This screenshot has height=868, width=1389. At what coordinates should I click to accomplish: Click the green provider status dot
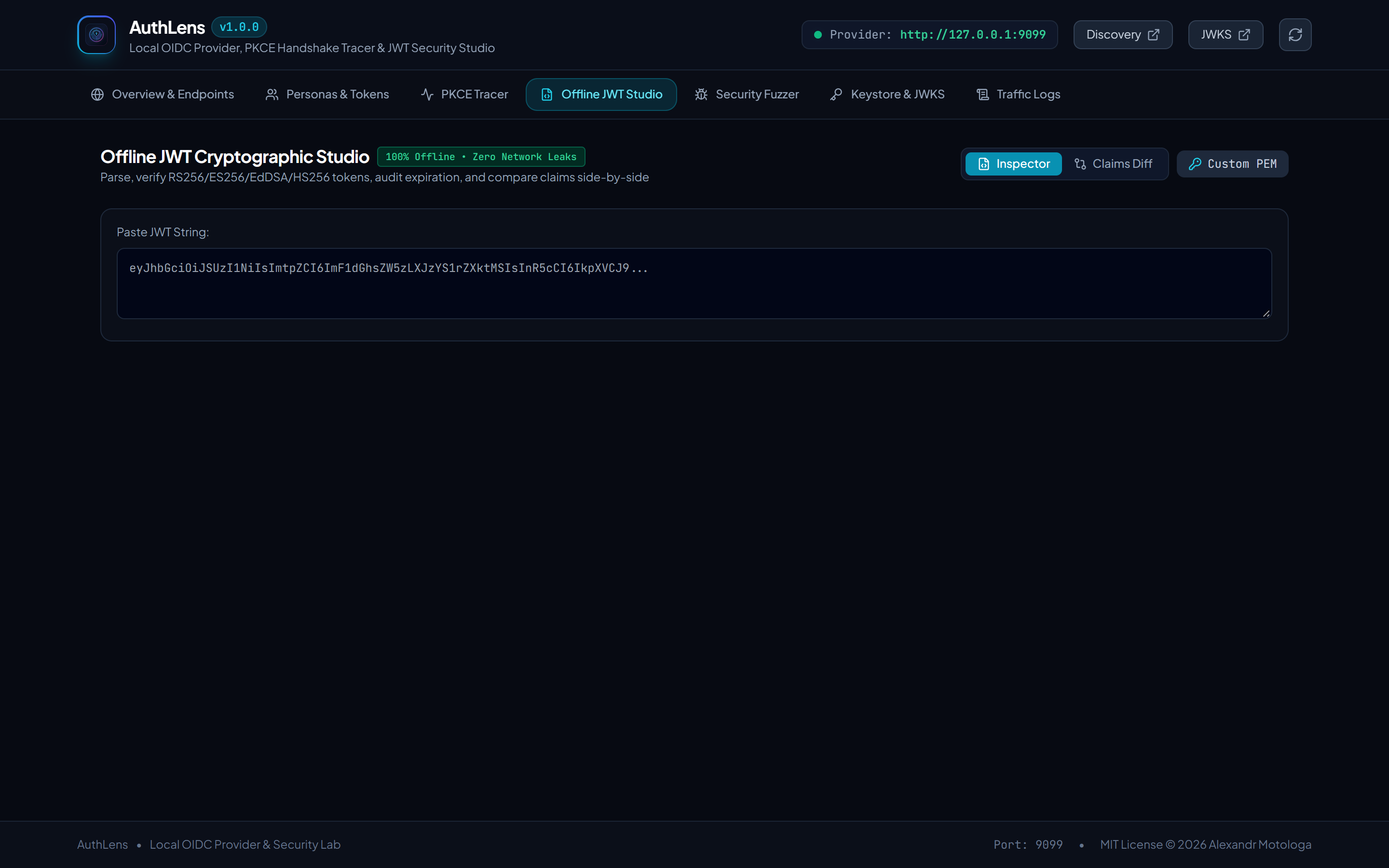point(817,34)
